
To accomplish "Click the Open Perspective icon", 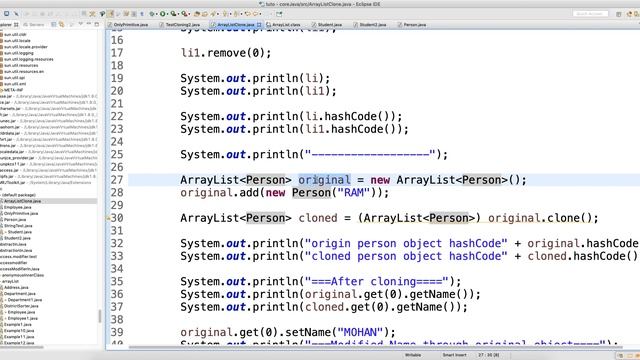I will click(x=619, y=14).
